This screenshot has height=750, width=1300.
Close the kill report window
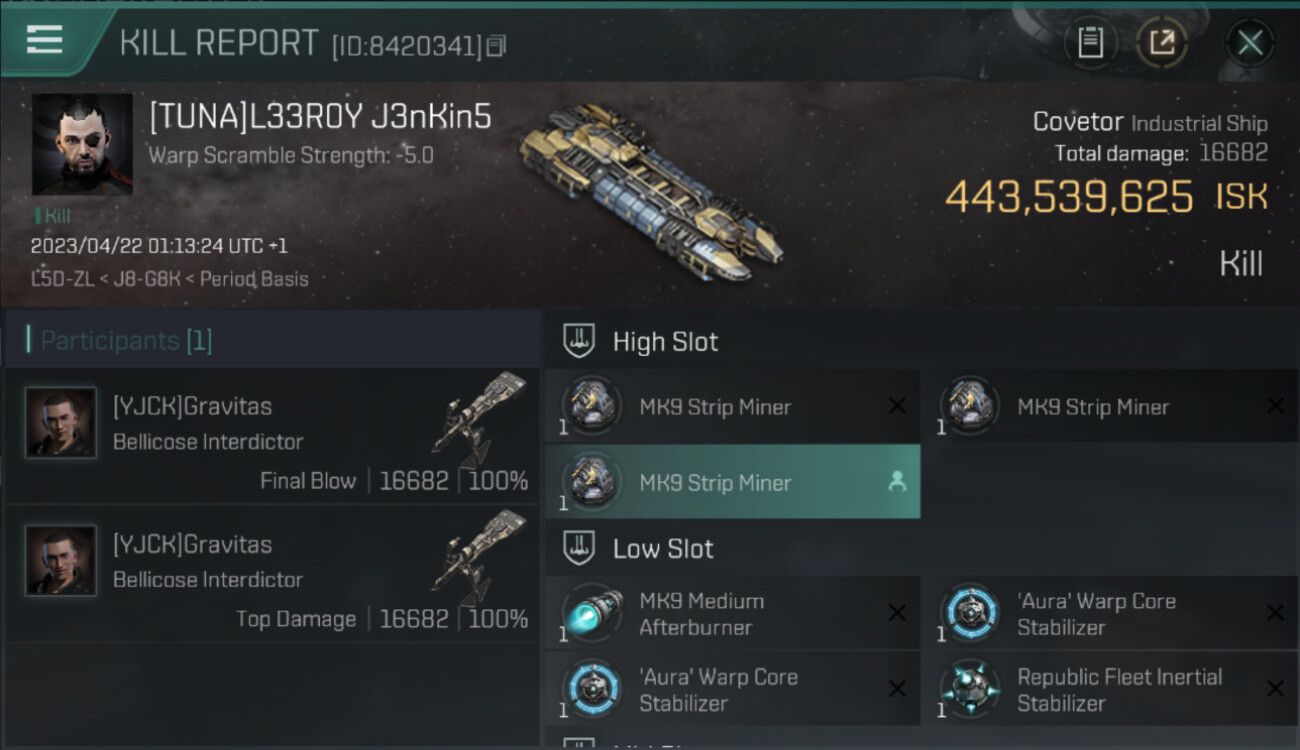pos(1249,43)
